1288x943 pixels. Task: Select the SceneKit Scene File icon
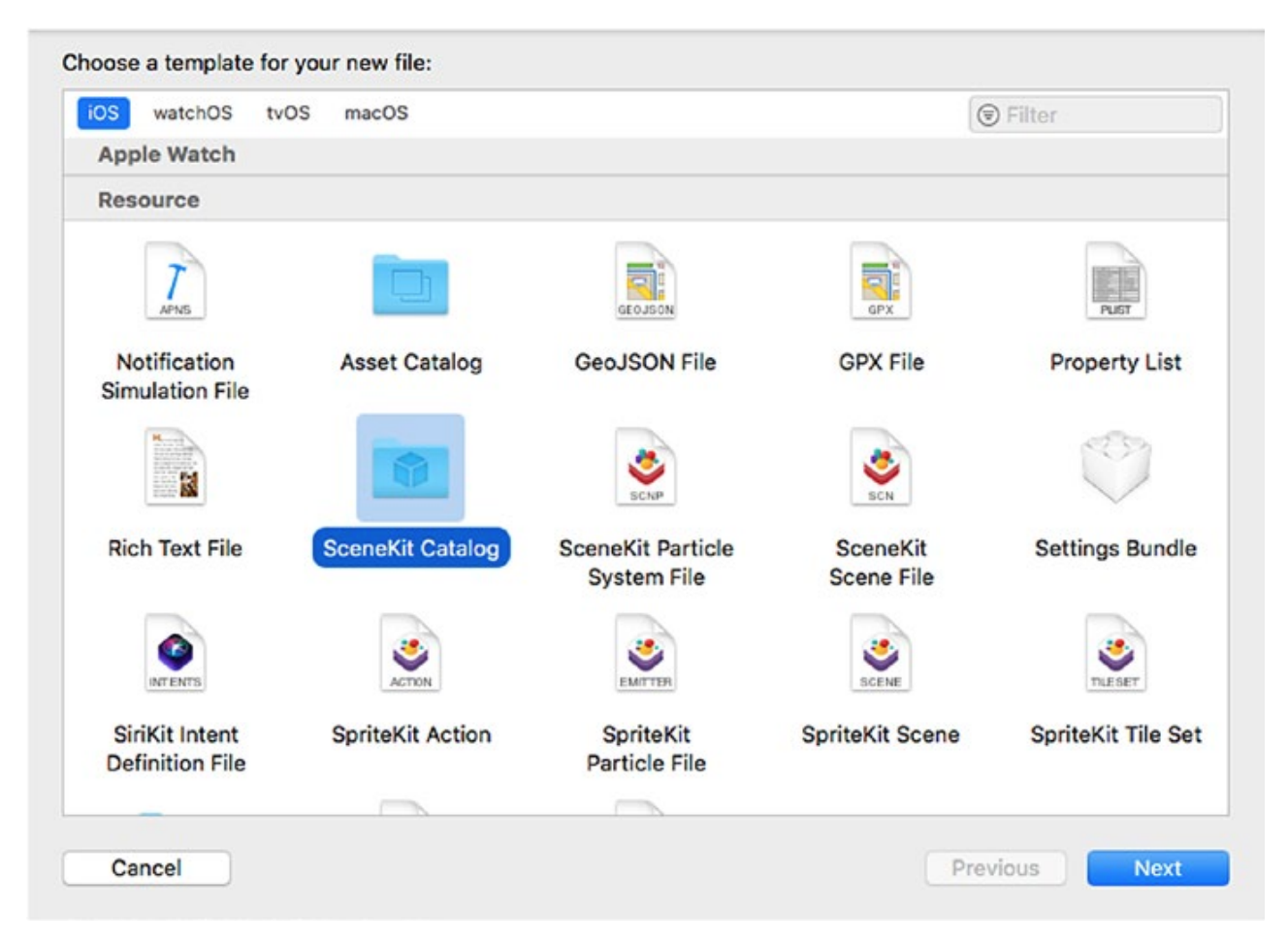[881, 467]
